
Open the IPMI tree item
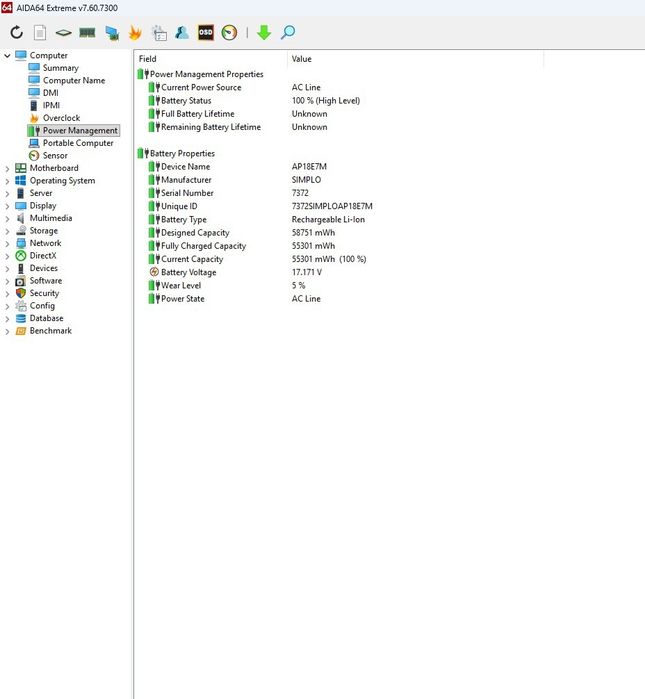[51, 105]
